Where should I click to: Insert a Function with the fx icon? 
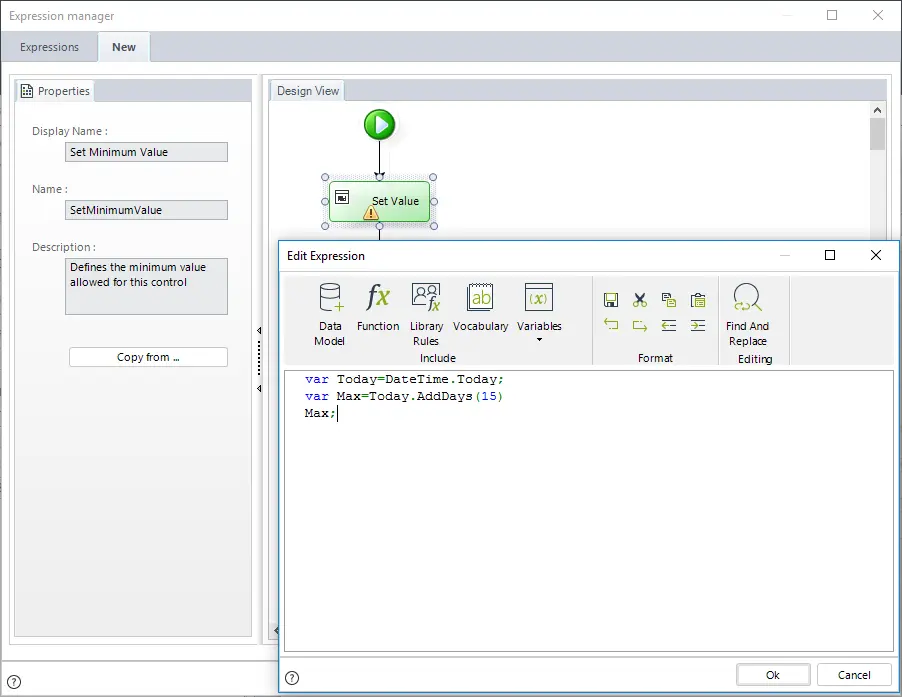(x=378, y=307)
